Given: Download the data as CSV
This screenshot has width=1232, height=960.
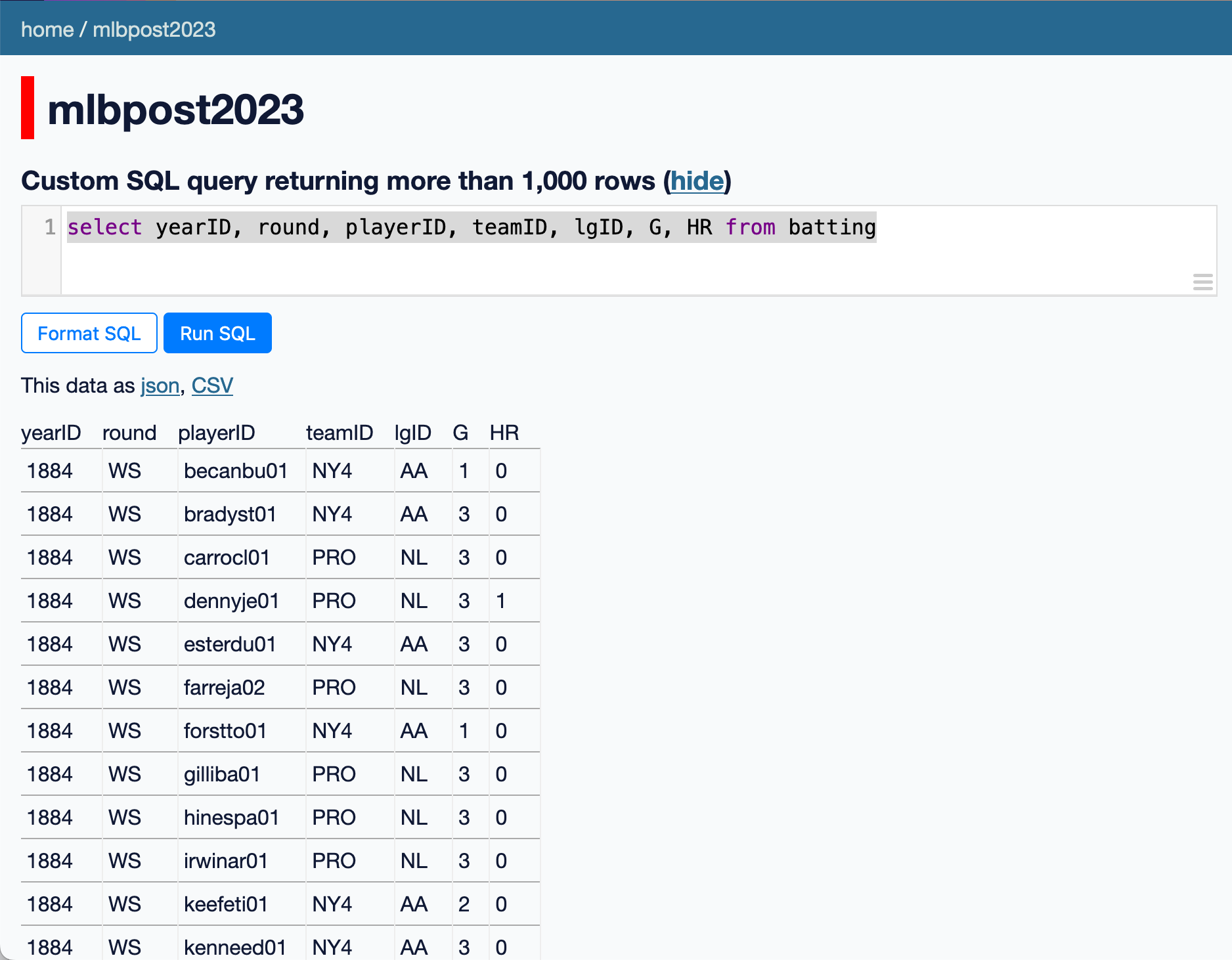Looking at the screenshot, I should 212,385.
